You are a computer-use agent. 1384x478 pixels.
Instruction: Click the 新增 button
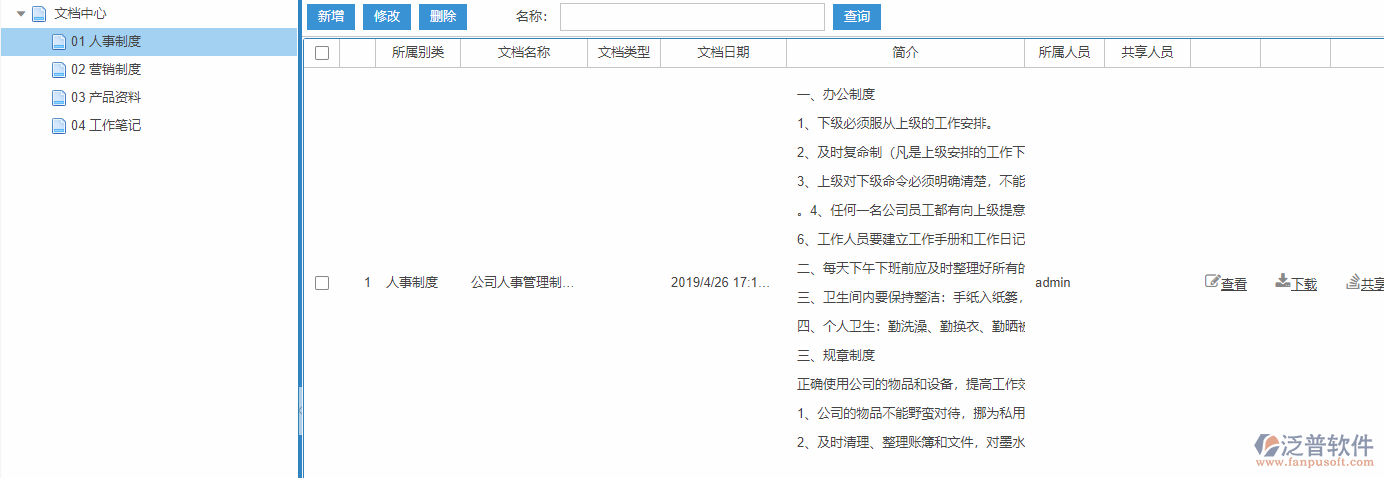[331, 17]
